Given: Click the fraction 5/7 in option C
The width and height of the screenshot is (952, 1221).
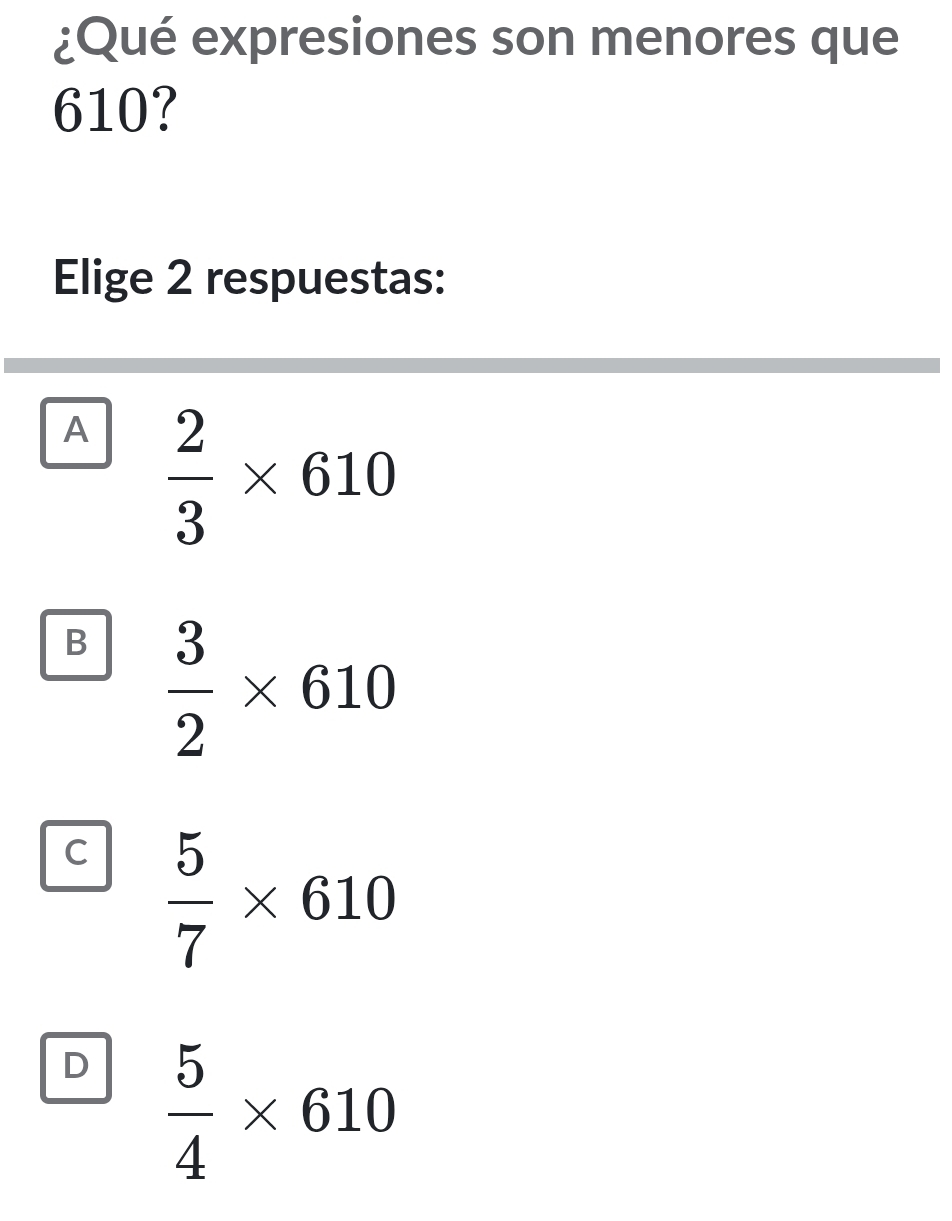Looking at the screenshot, I should (x=190, y=898).
